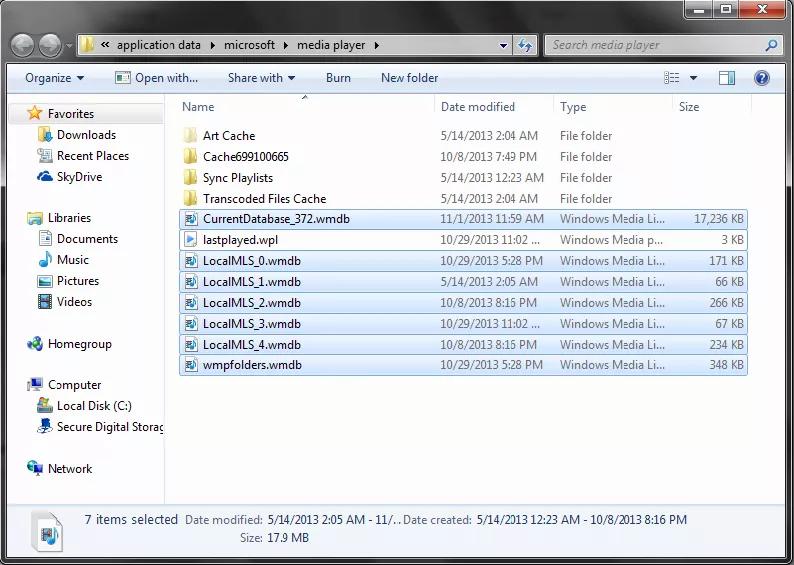Click the Art Cache folder icon
794x565 pixels.
pyautogui.click(x=191, y=136)
